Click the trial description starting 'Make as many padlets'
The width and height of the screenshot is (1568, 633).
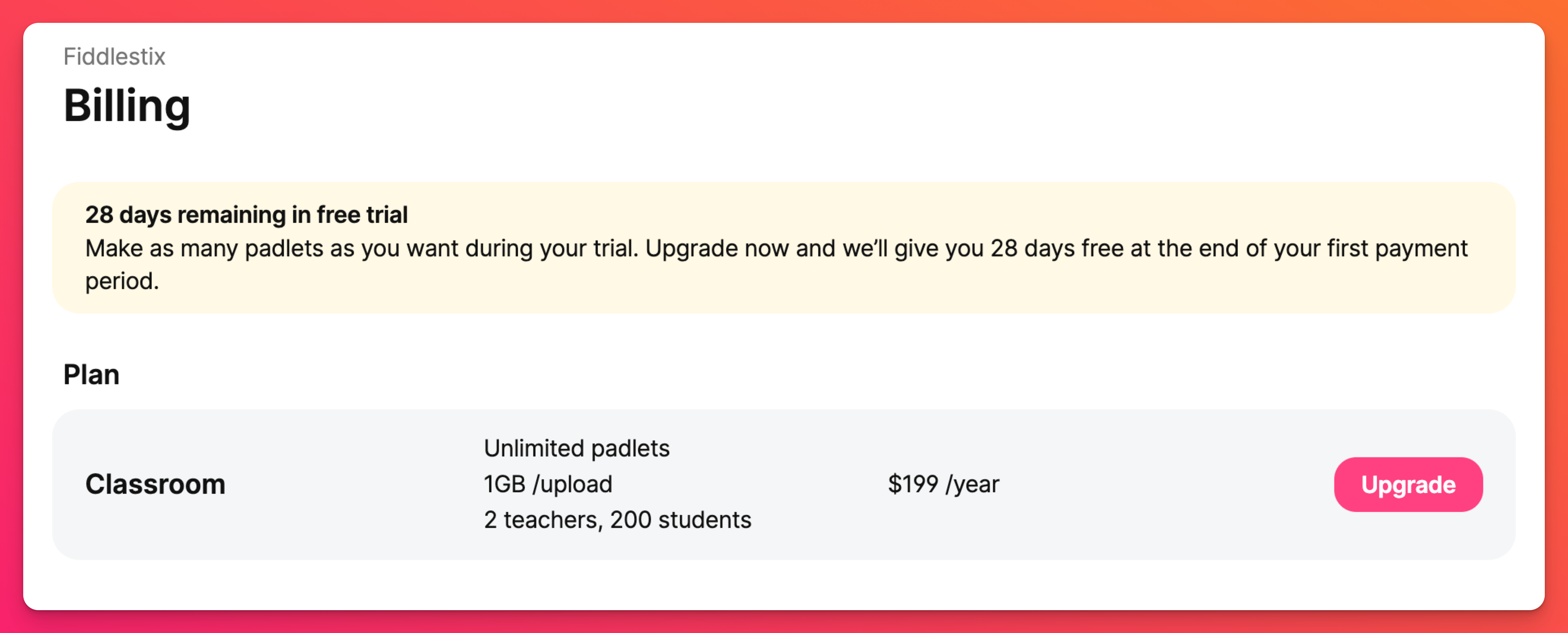tap(776, 264)
